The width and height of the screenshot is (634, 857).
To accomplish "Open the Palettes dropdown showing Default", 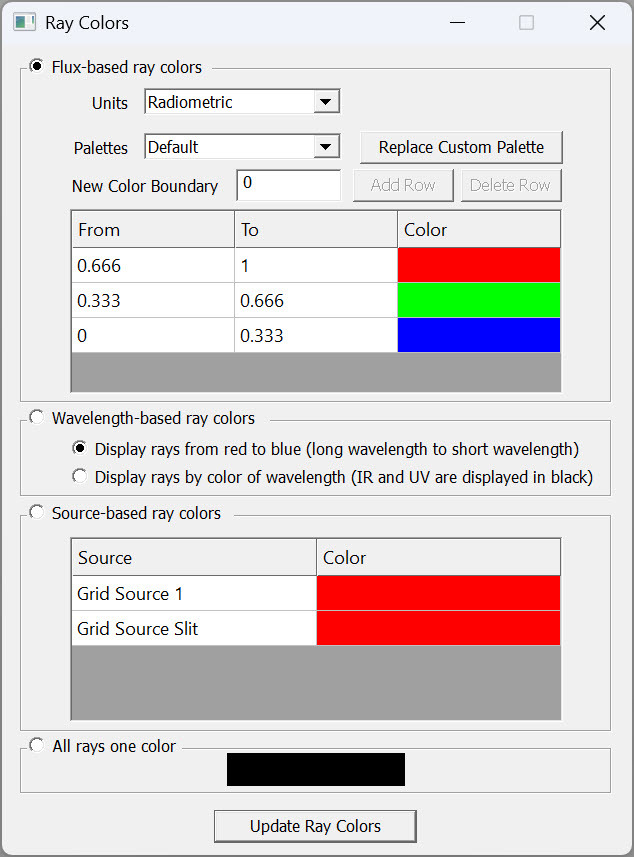I will coord(242,146).
